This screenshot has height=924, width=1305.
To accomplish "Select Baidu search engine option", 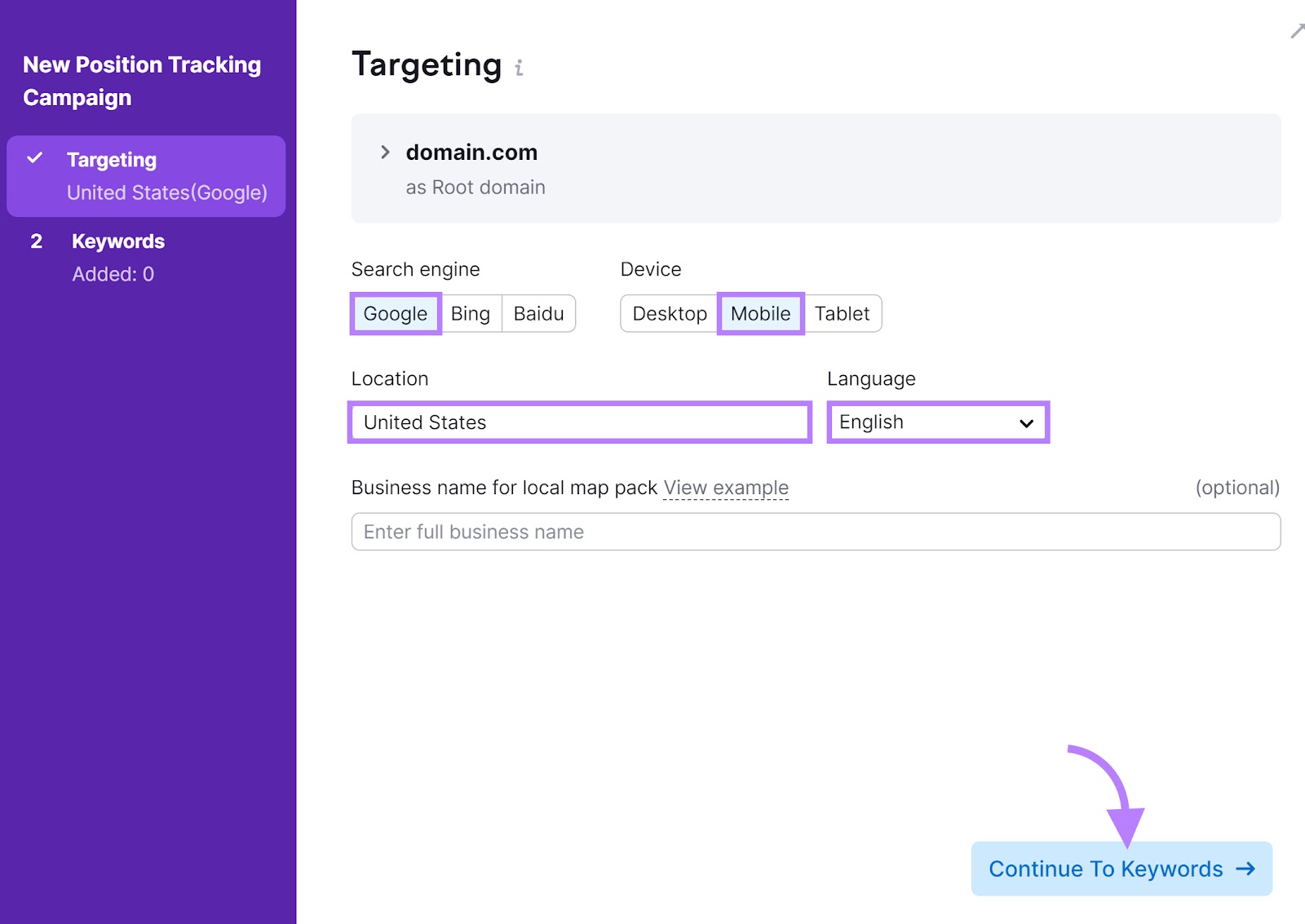I will pyautogui.click(x=538, y=313).
